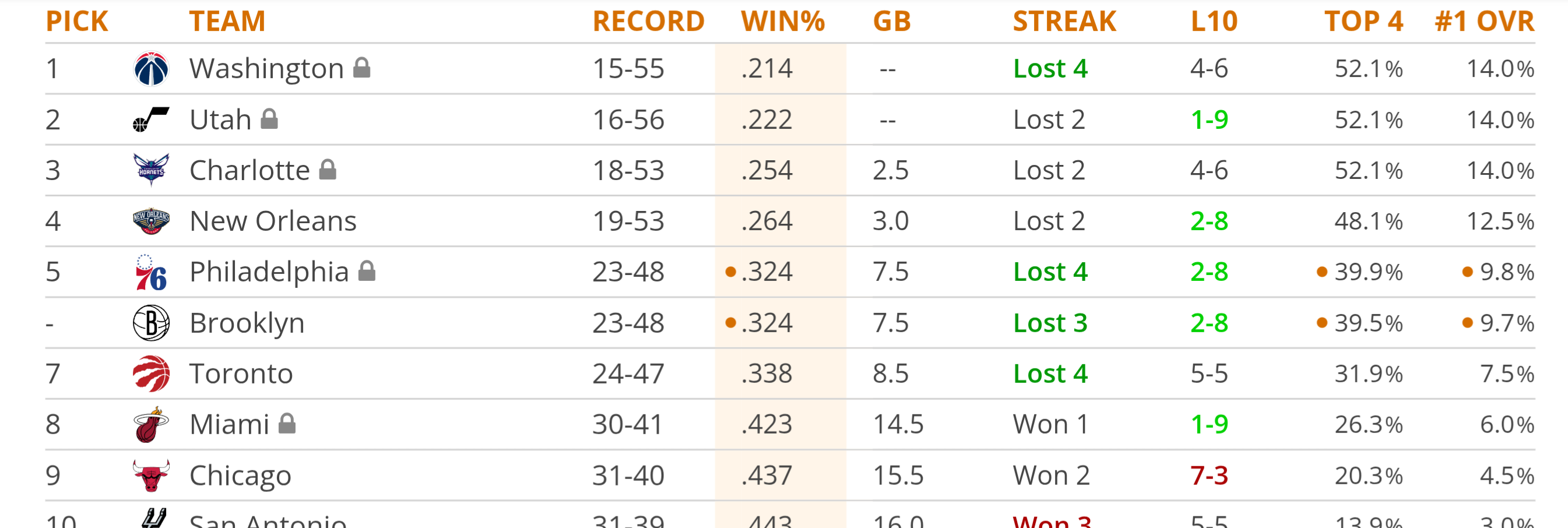The image size is (1568, 528).
Task: Click the lock icon next to Miami
Action: 287,423
